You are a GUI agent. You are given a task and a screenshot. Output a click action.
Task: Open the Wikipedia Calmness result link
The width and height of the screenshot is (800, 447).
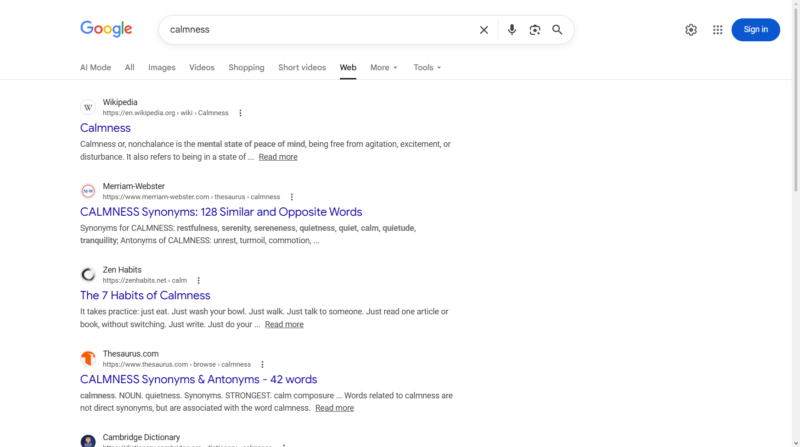(x=105, y=128)
